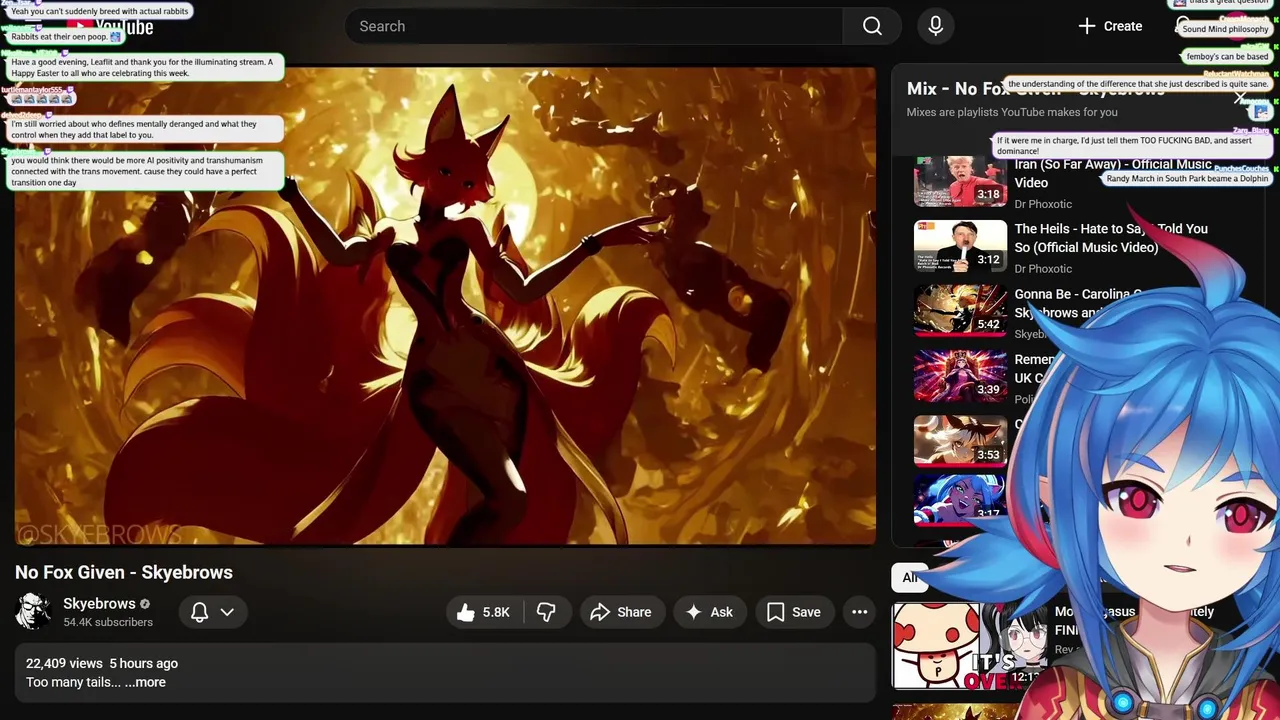The height and width of the screenshot is (720, 1280).
Task: Open the IT'S OVER recommended video thumbnail
Action: pos(968,646)
